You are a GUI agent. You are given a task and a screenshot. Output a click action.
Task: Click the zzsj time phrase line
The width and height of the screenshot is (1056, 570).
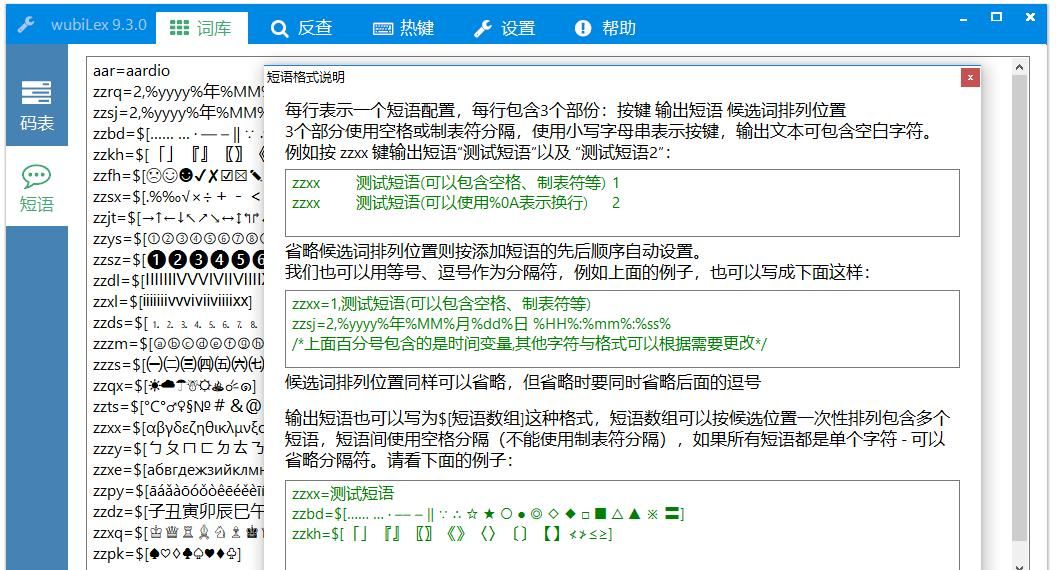point(178,113)
